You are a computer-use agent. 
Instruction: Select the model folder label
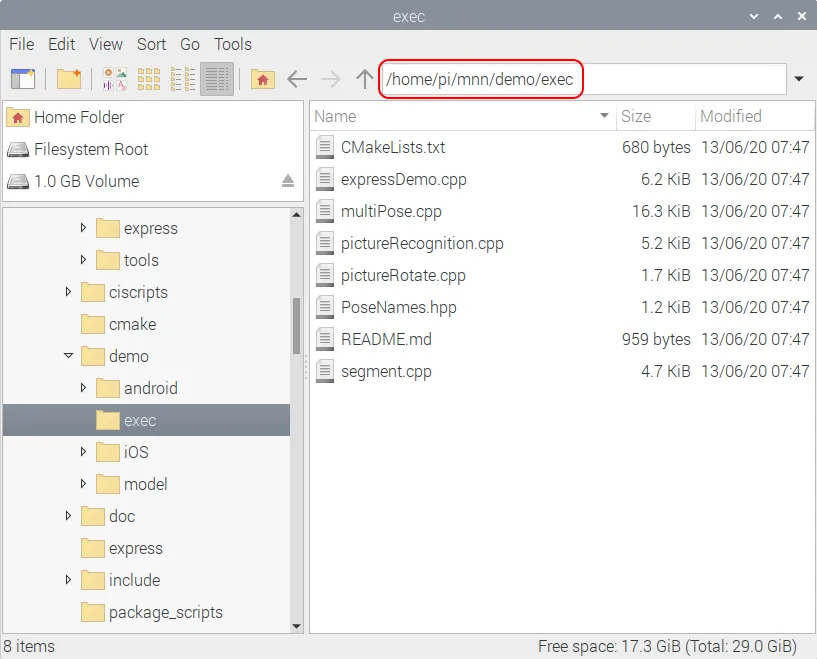pyautogui.click(x=146, y=484)
